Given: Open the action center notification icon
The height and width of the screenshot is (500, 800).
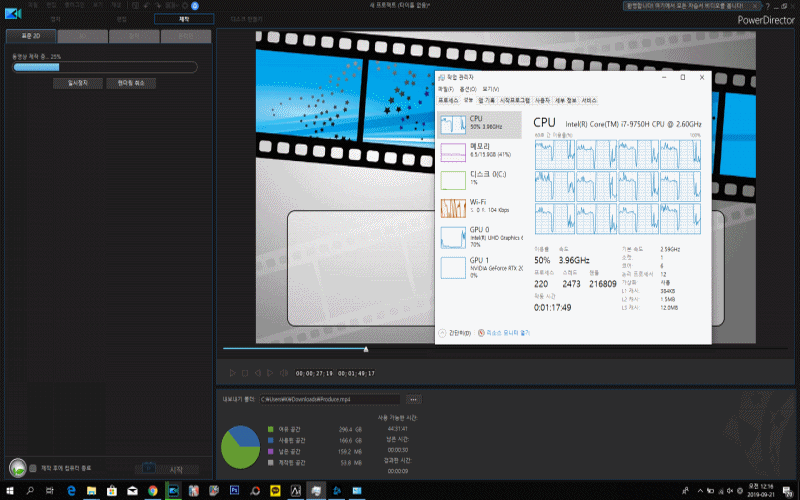Looking at the screenshot, I should tap(788, 491).
